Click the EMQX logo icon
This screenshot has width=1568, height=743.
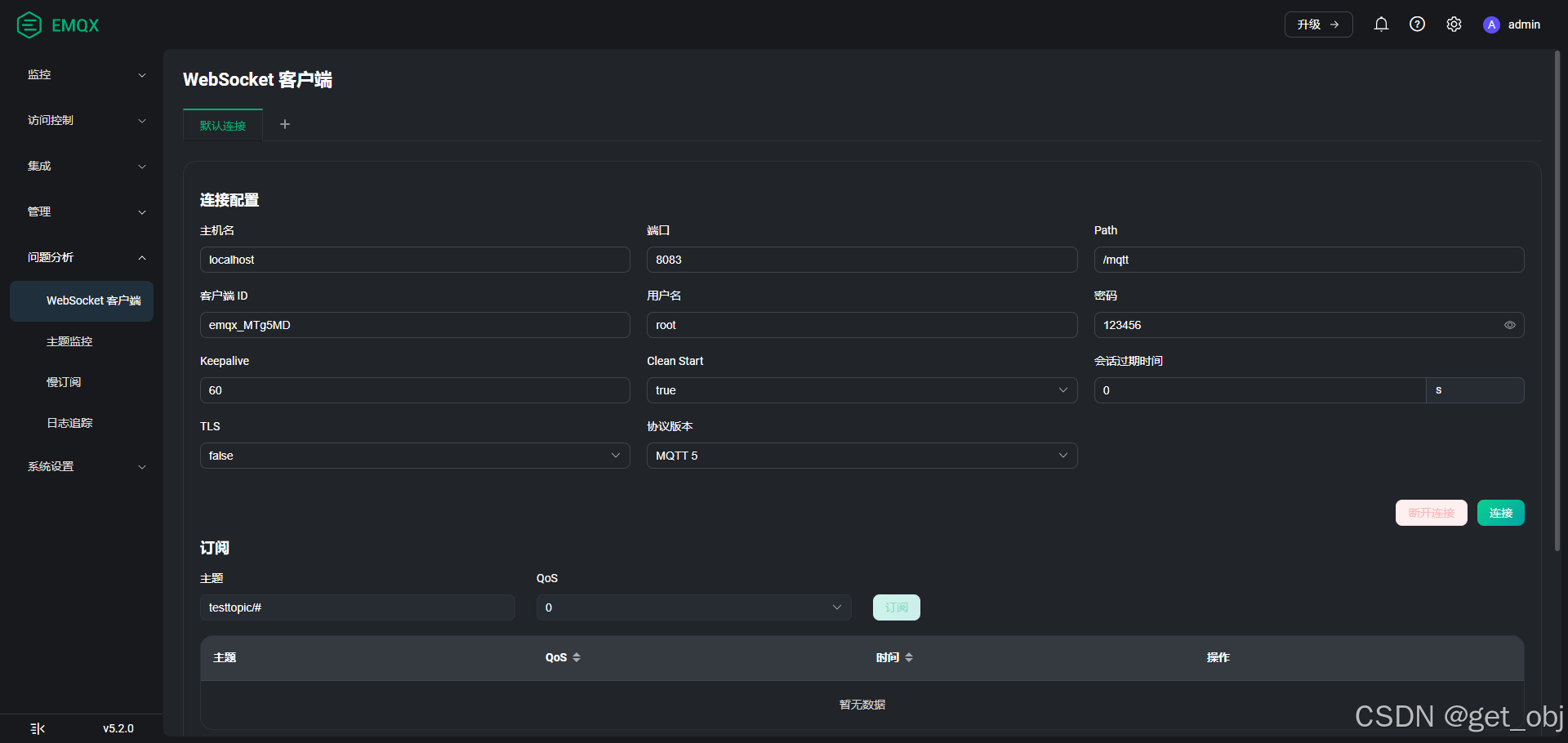(x=29, y=25)
